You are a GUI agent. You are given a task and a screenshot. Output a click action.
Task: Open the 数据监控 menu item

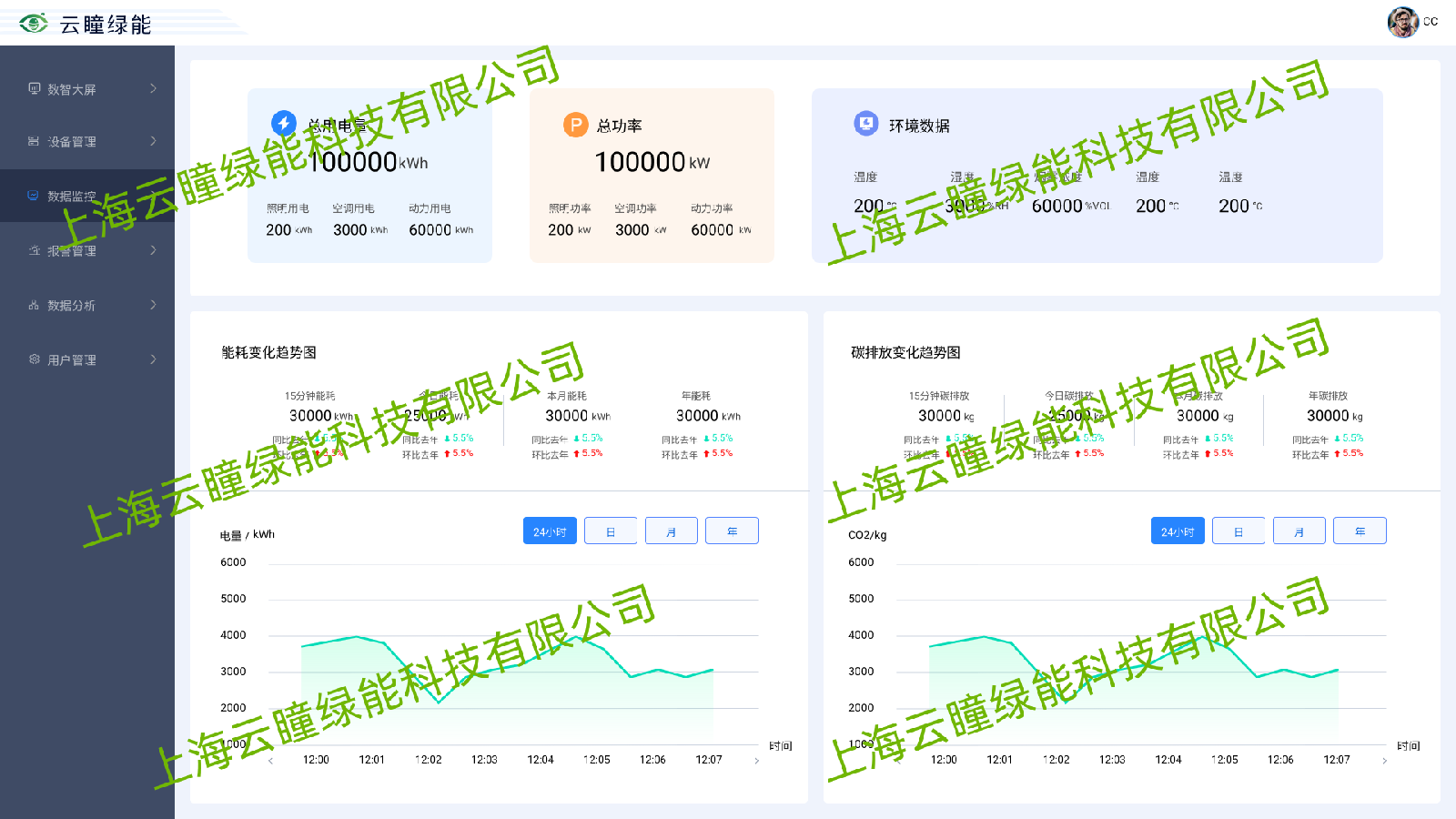click(x=71, y=196)
